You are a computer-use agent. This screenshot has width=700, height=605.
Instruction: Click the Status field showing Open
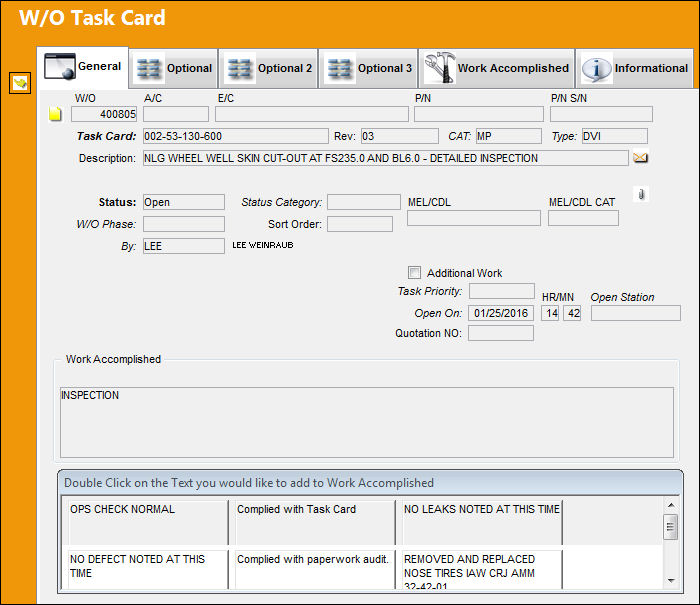[184, 202]
